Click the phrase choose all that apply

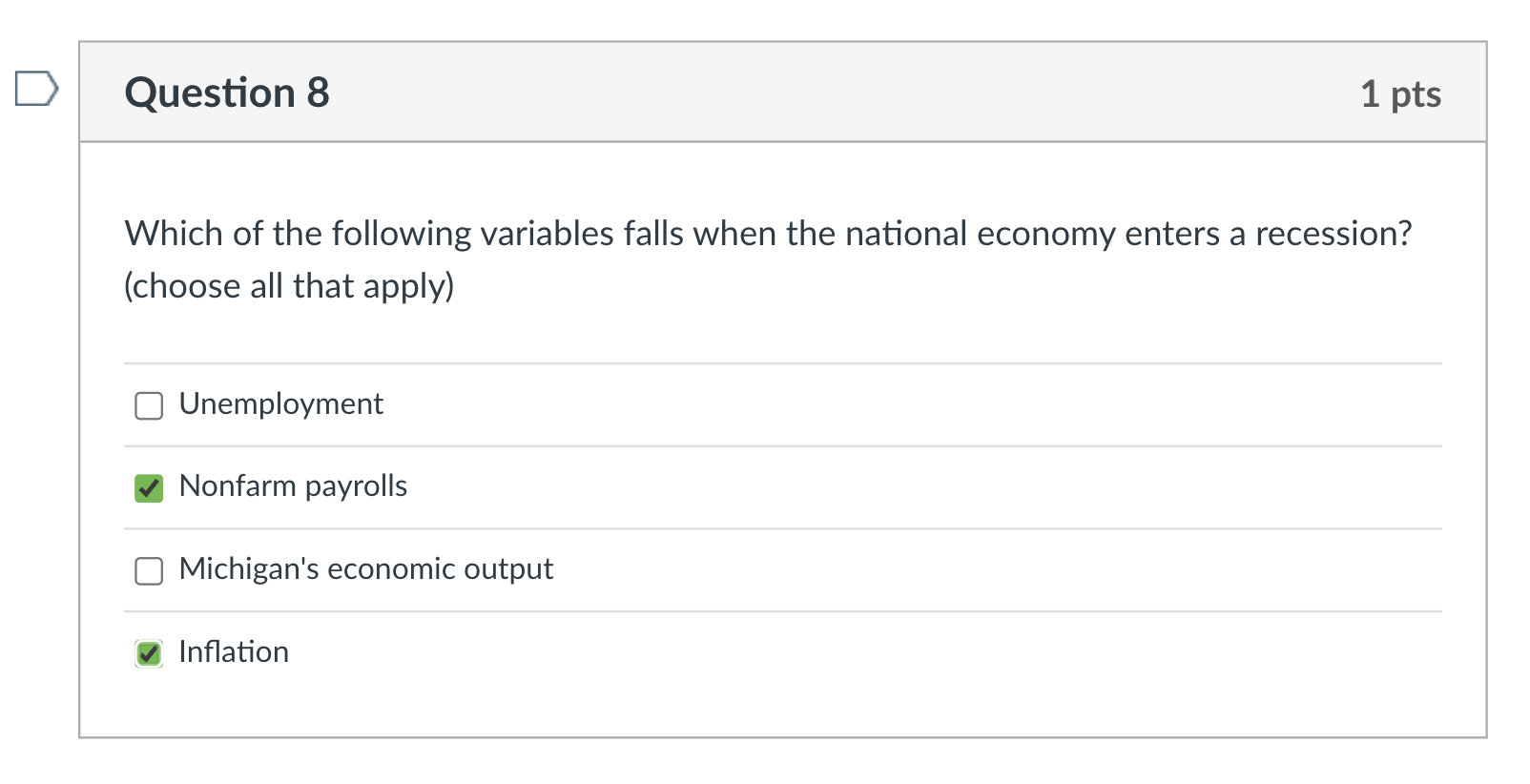pyautogui.click(x=291, y=284)
